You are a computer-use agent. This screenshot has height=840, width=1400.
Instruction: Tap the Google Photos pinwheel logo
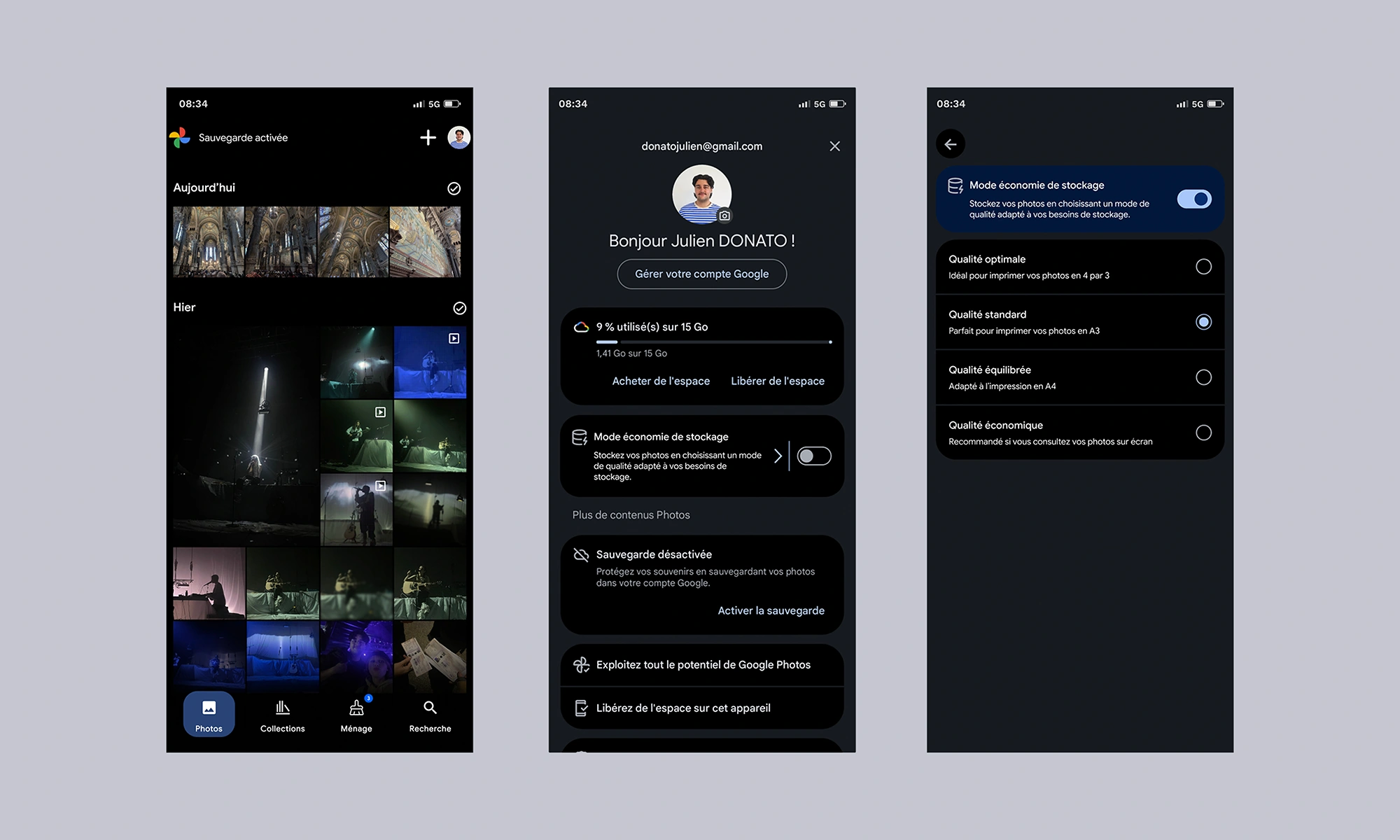(x=180, y=138)
